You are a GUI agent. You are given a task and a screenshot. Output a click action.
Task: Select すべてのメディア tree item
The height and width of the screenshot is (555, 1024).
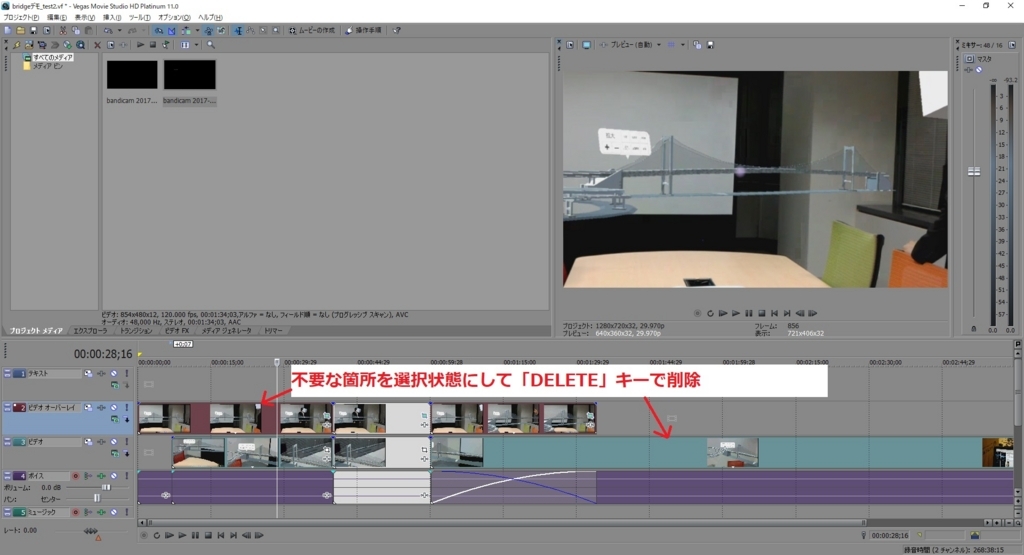click(52, 57)
